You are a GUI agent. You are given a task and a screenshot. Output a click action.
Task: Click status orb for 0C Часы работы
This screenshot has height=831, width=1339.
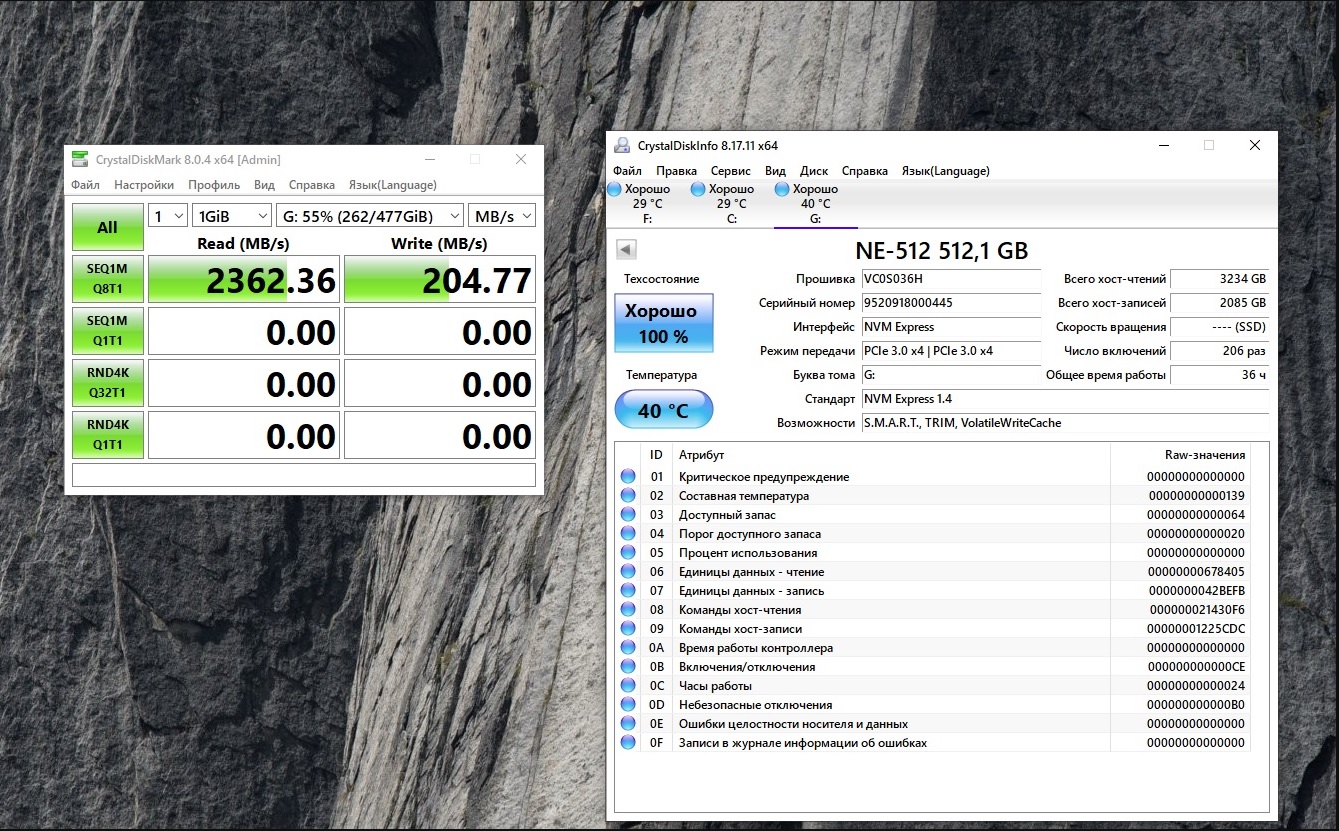[628, 686]
